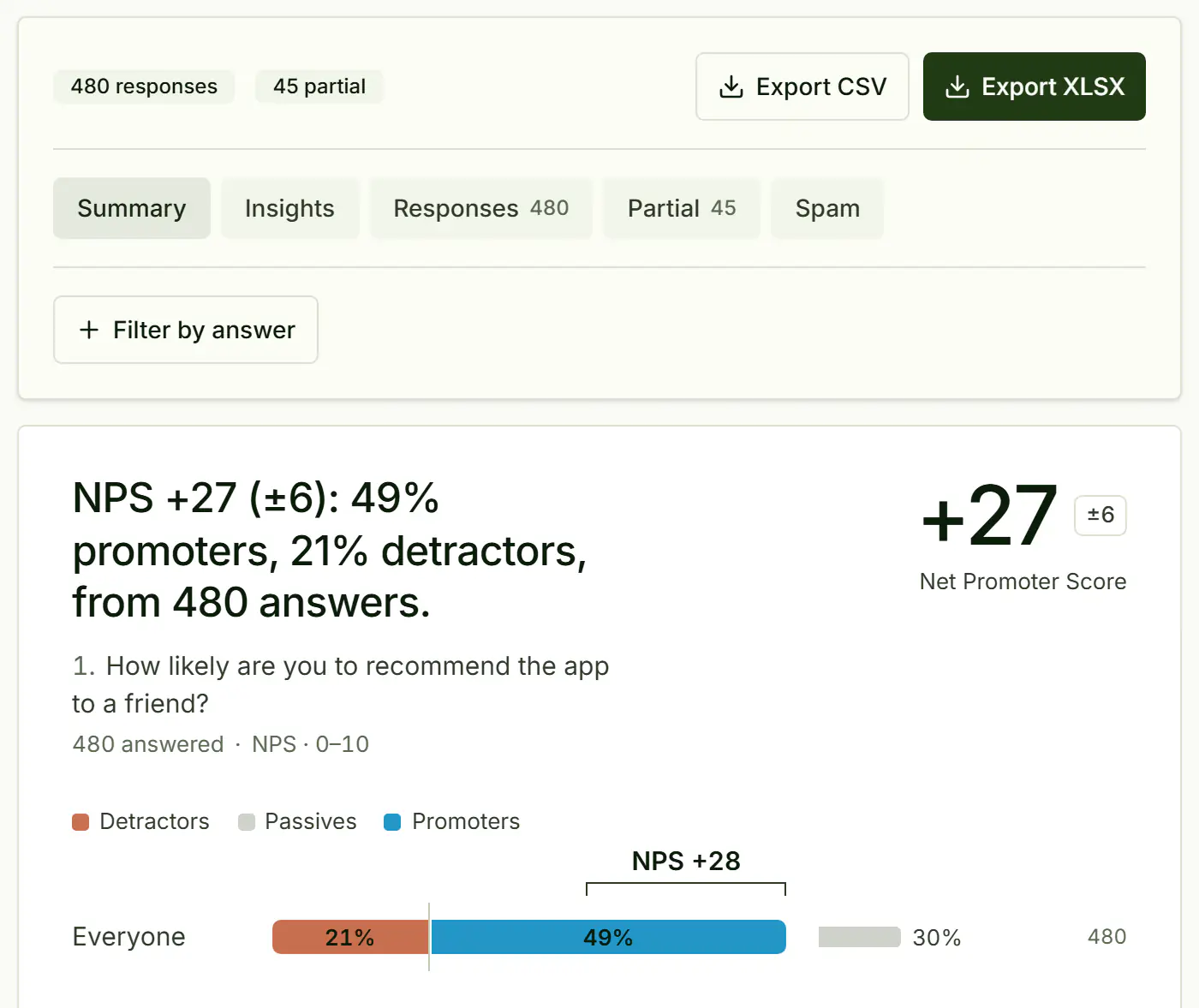
Task: Open the Responses 480 tab
Action: pyautogui.click(x=480, y=208)
